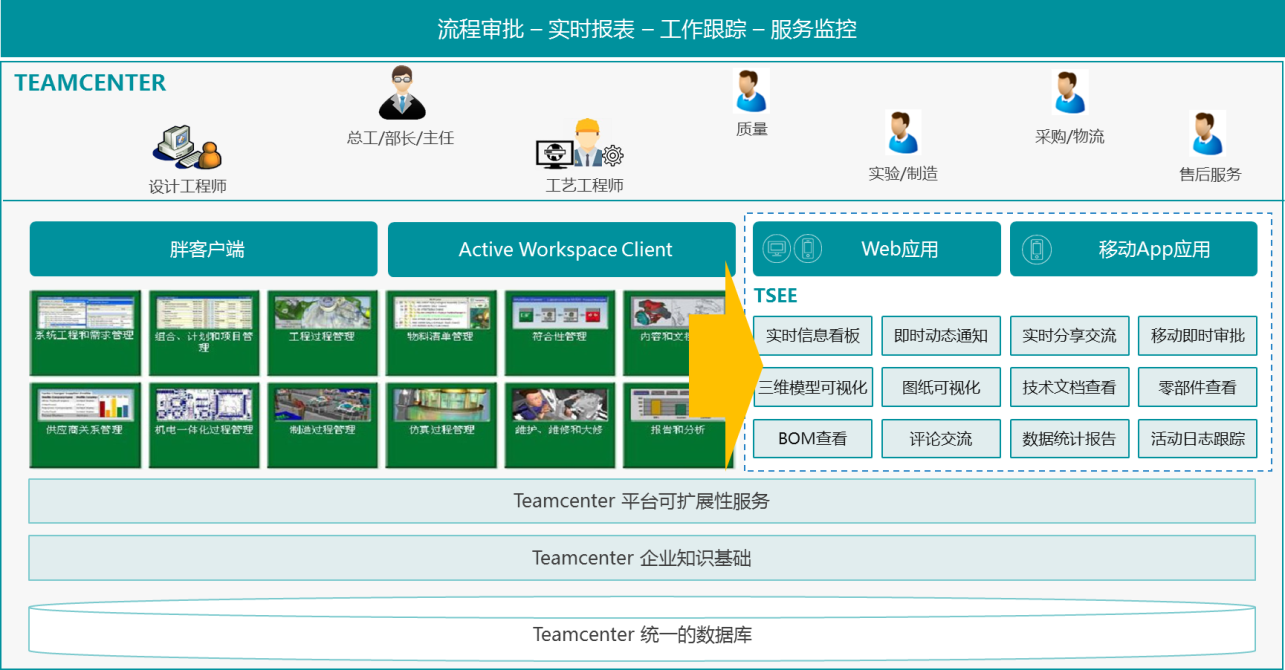Click the phone icon beside Web应用
The height and width of the screenshot is (670, 1285).
click(808, 249)
